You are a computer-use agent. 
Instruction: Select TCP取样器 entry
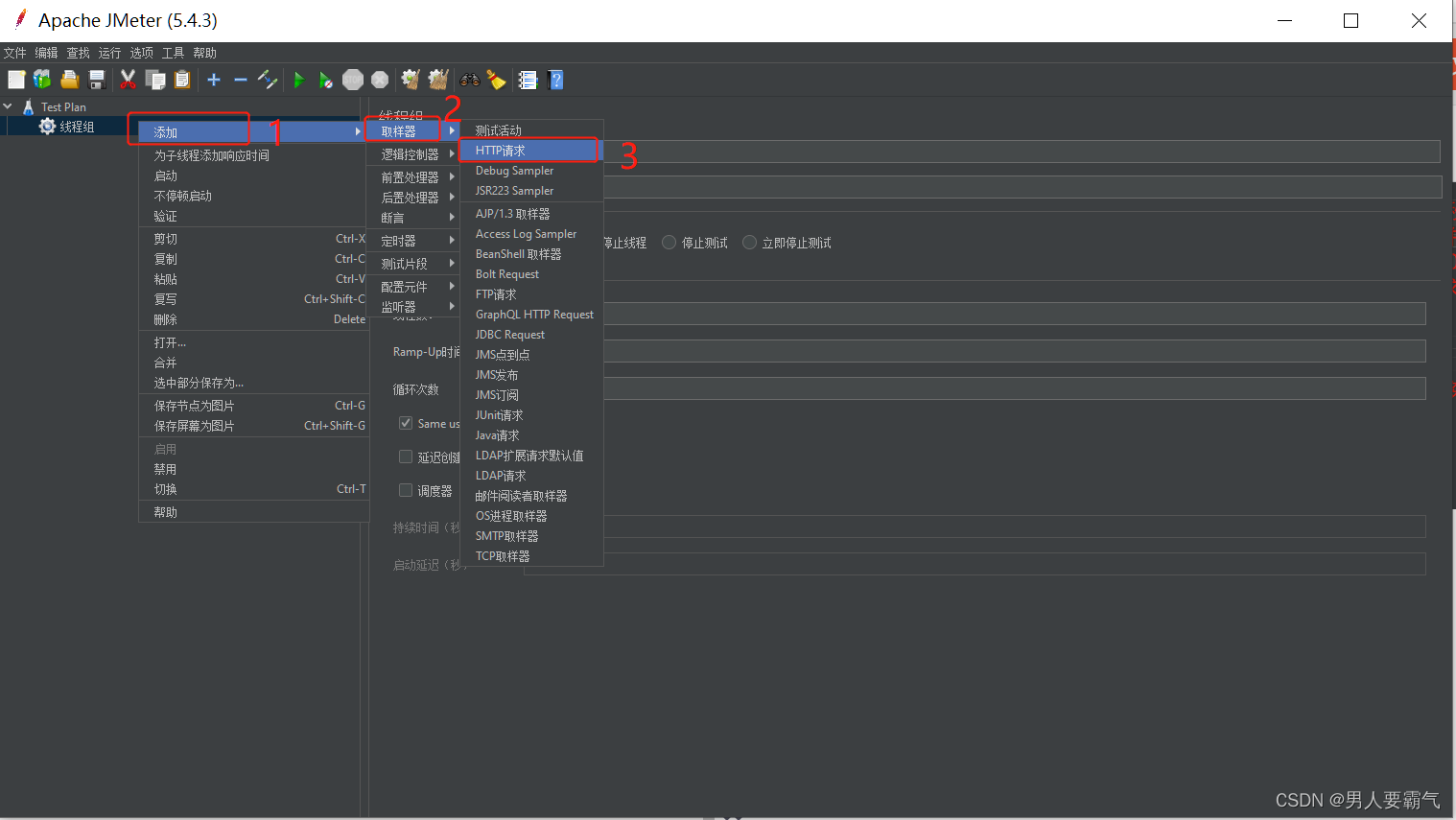pyautogui.click(x=531, y=556)
